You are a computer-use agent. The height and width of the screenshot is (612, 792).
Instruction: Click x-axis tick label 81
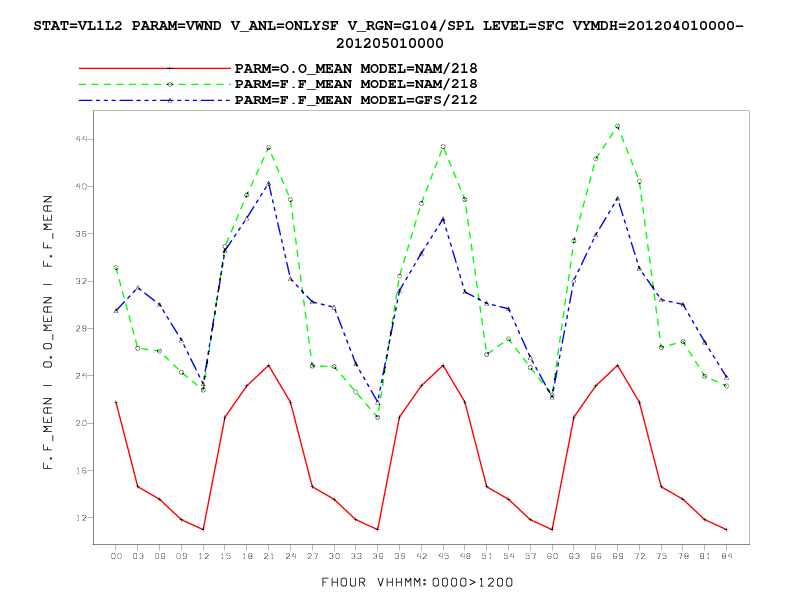click(x=705, y=556)
